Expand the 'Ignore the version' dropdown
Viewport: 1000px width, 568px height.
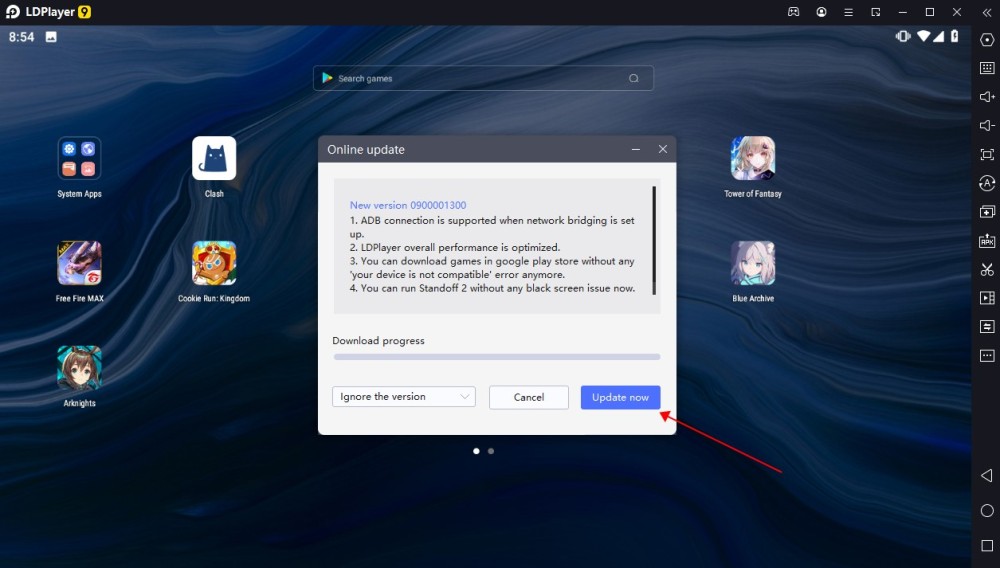pyautogui.click(x=404, y=397)
